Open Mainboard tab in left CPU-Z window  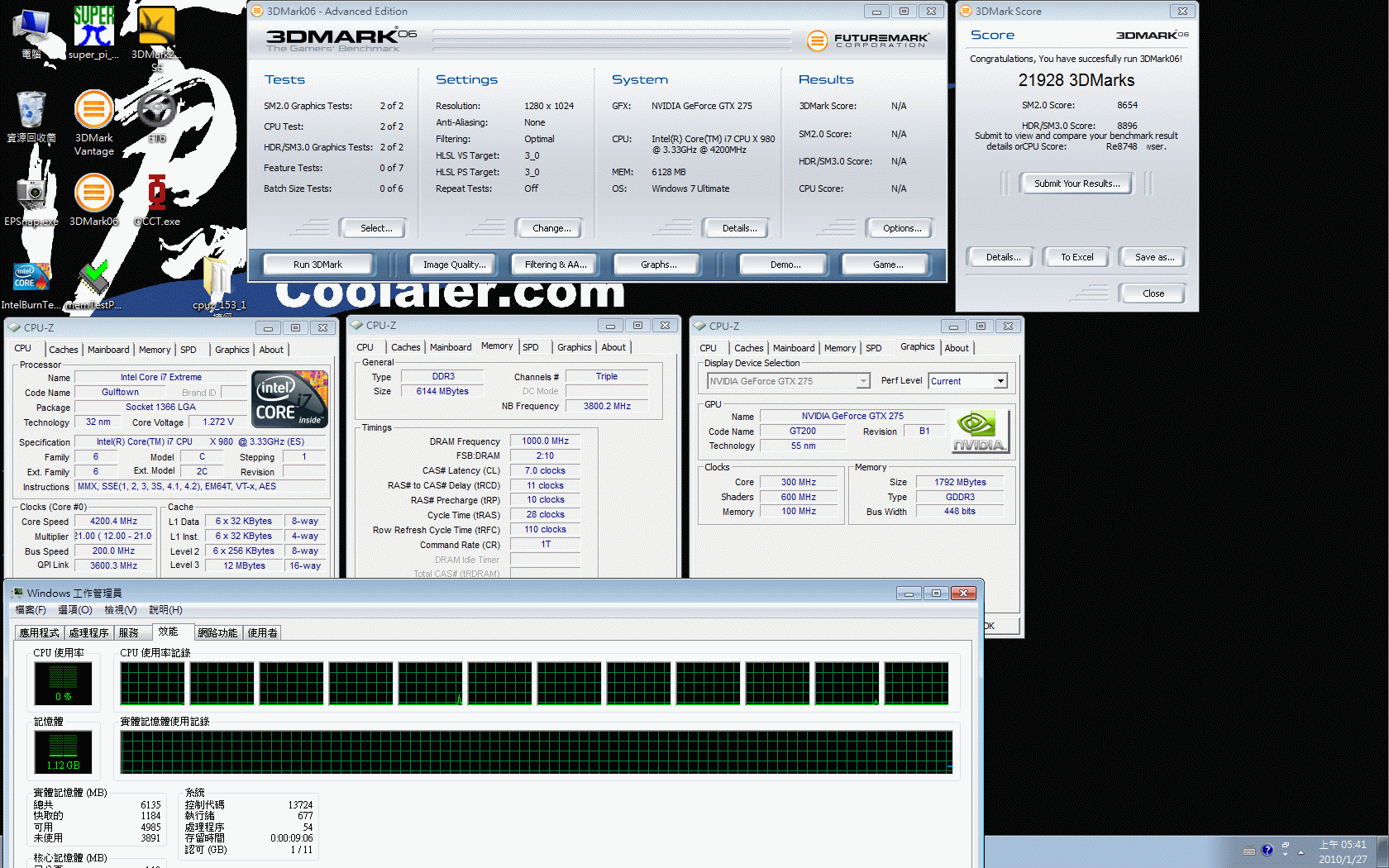click(x=108, y=350)
